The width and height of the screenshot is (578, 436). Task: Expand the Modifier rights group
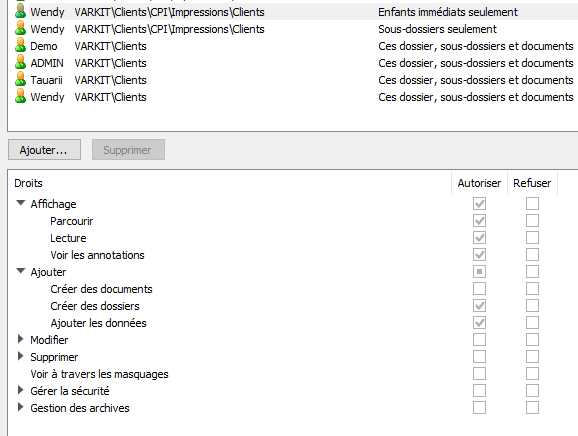[x=21, y=339]
